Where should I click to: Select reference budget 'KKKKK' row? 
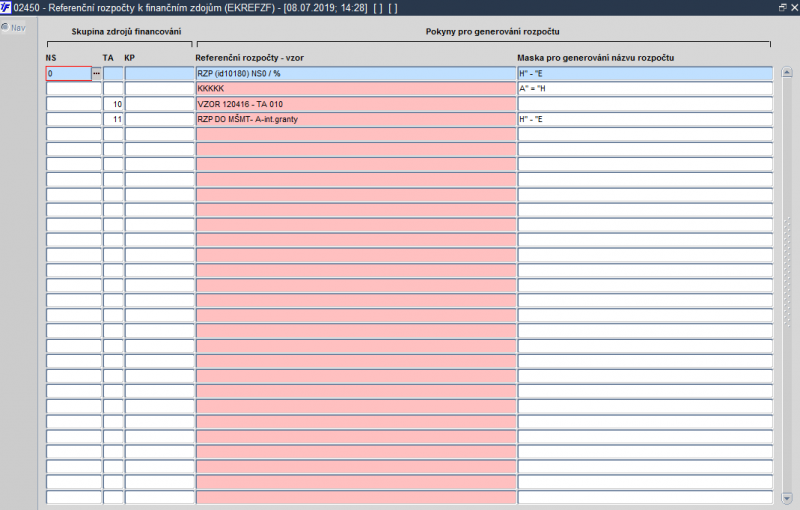pyautogui.click(x=356, y=89)
